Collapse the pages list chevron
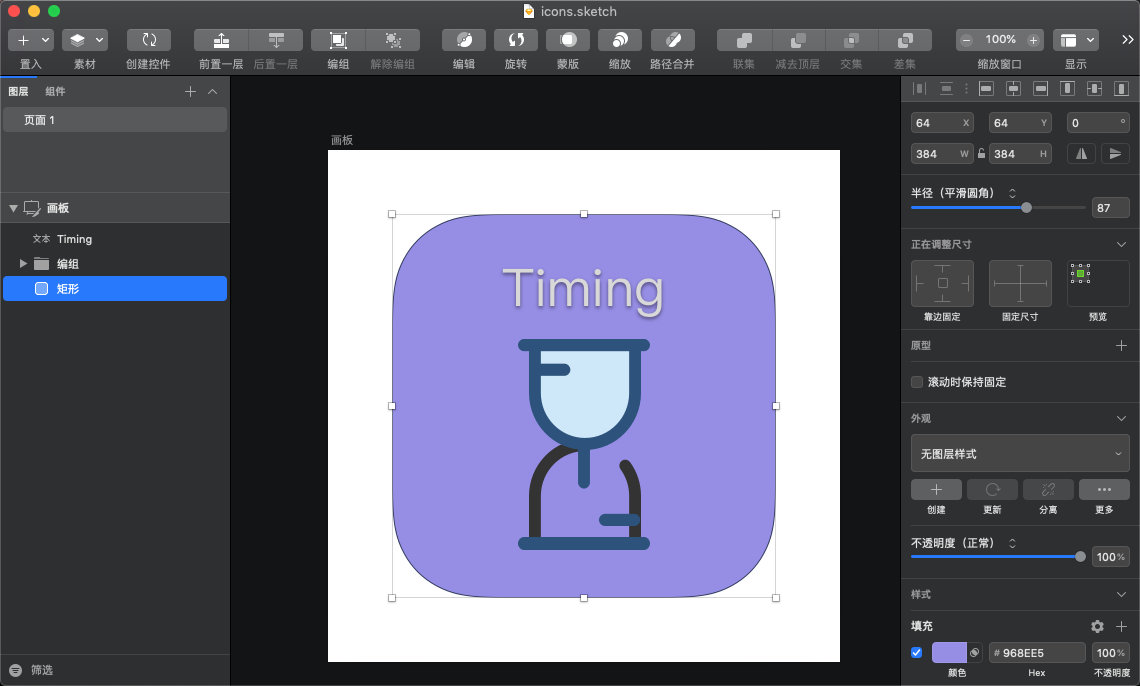 (212, 92)
